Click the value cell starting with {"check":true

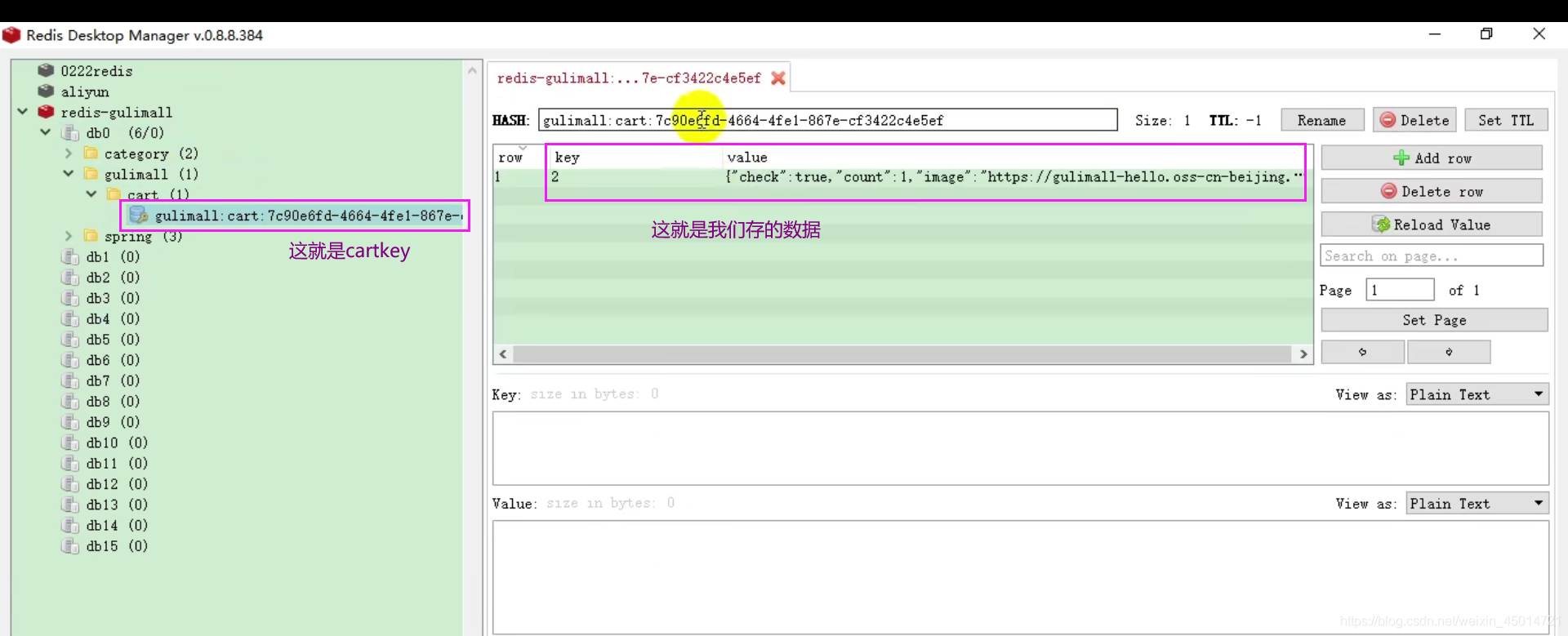(x=1013, y=177)
